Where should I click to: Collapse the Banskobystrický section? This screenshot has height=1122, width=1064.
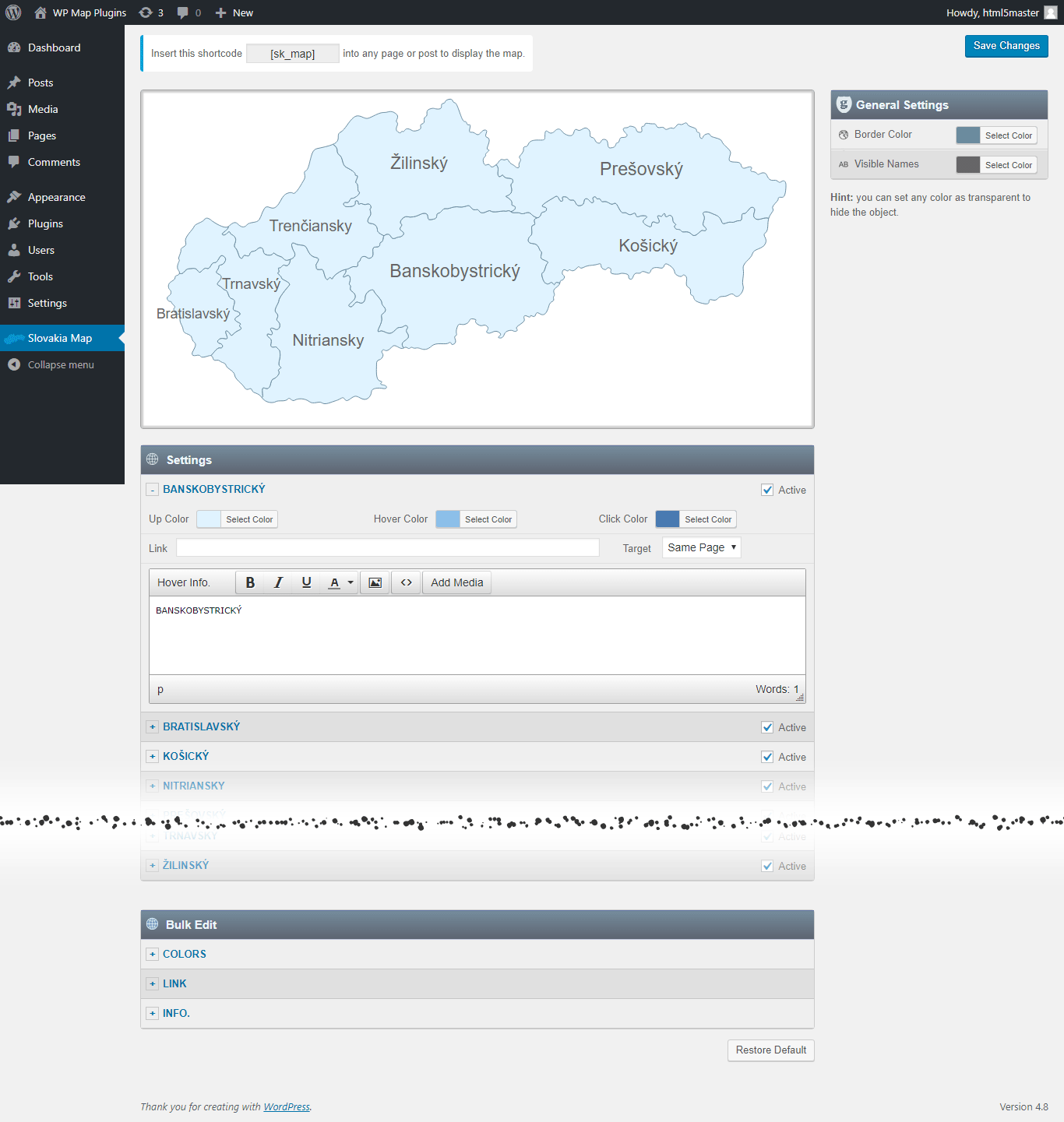153,490
